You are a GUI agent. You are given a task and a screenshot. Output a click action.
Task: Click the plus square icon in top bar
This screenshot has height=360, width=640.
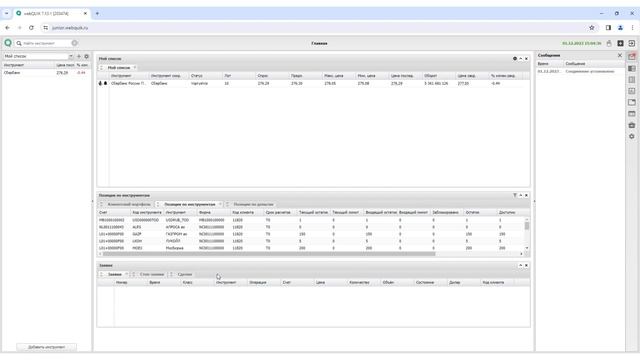tap(620, 43)
